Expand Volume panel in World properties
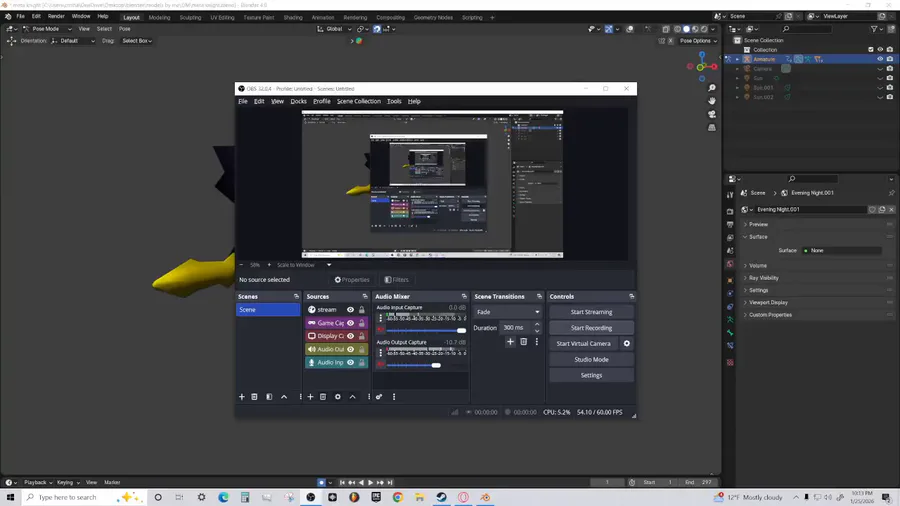This screenshot has height=506, width=900. [758, 266]
